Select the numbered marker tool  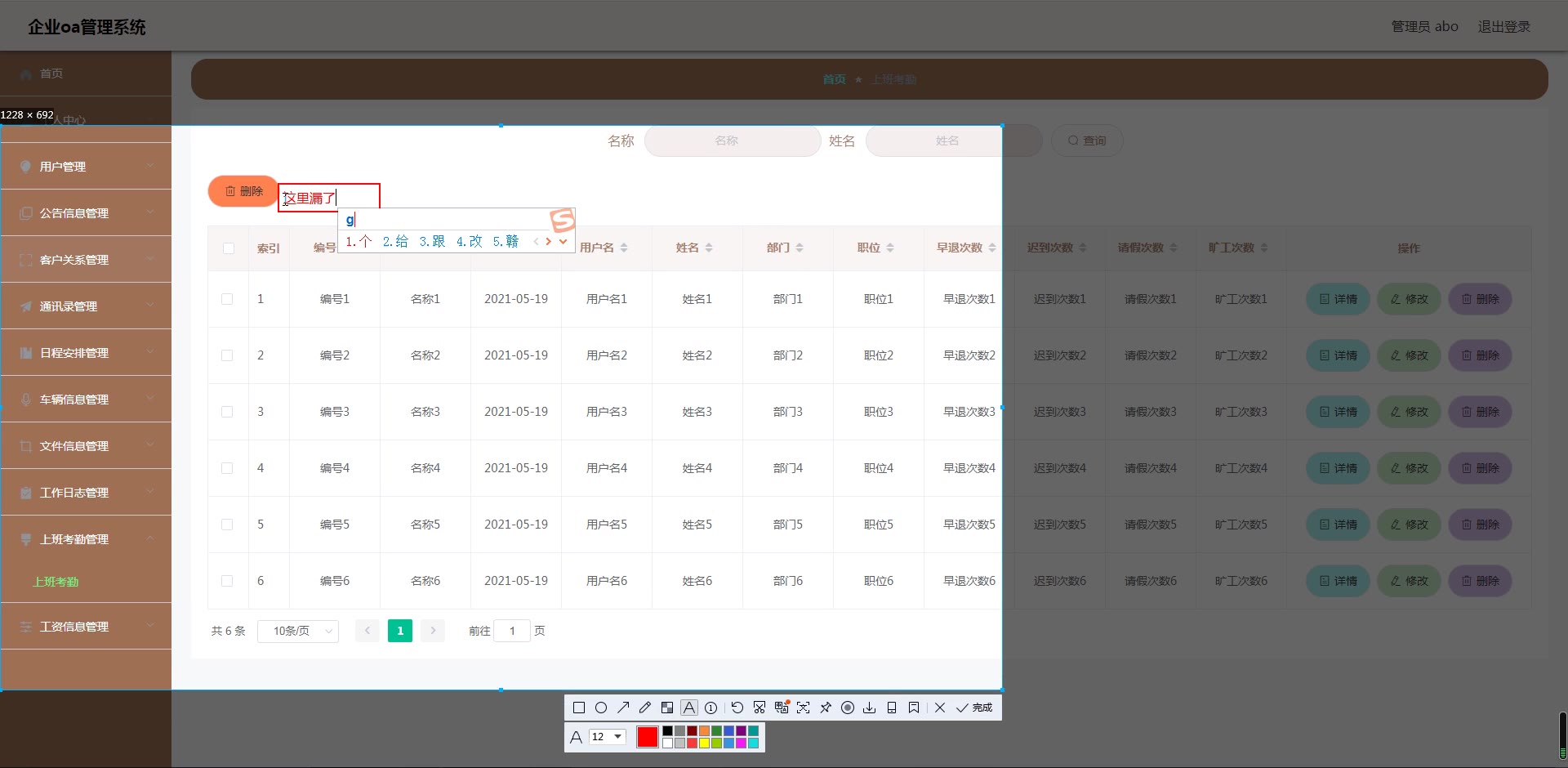pos(711,708)
